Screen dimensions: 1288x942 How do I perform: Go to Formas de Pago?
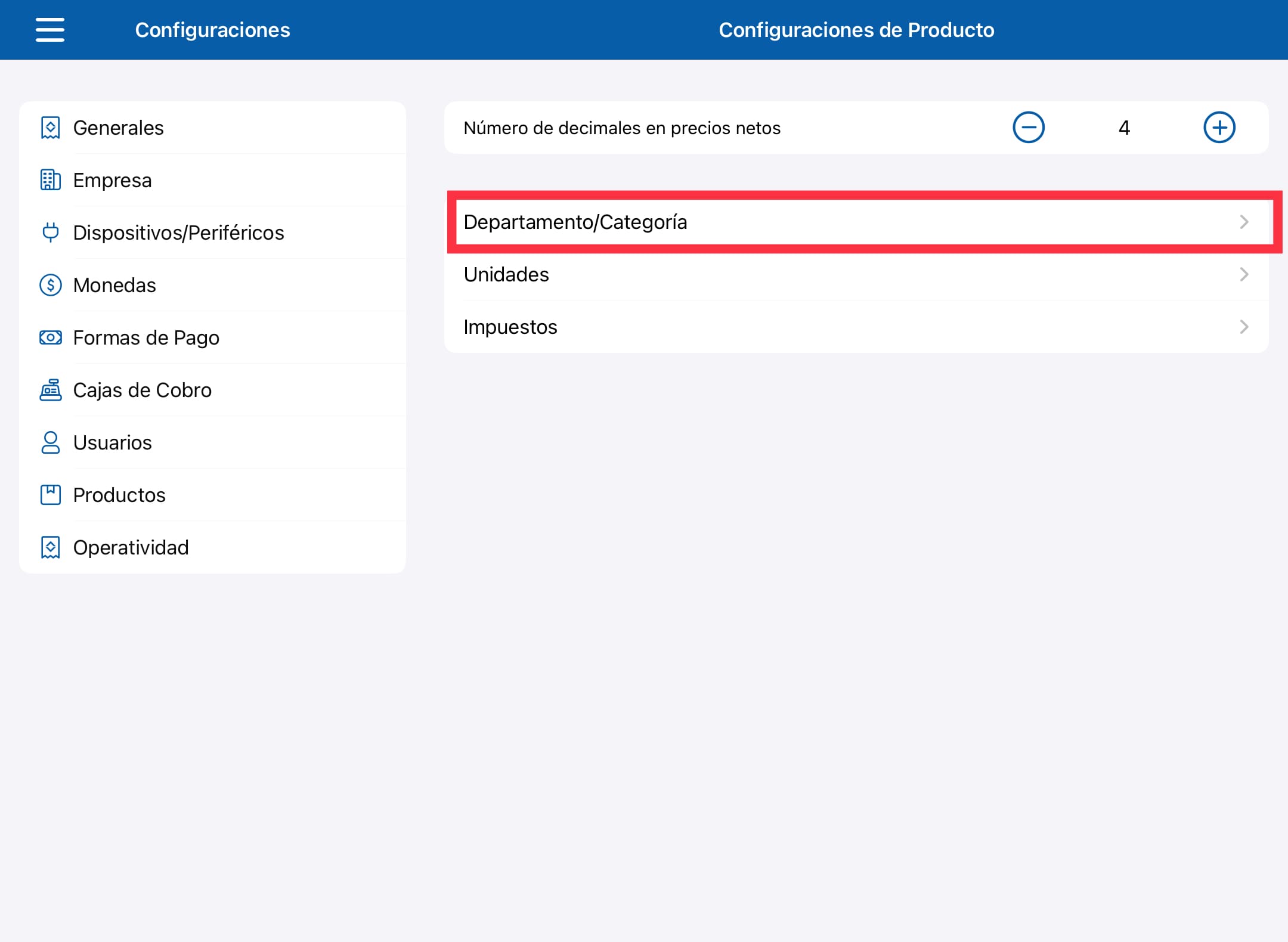click(213, 337)
